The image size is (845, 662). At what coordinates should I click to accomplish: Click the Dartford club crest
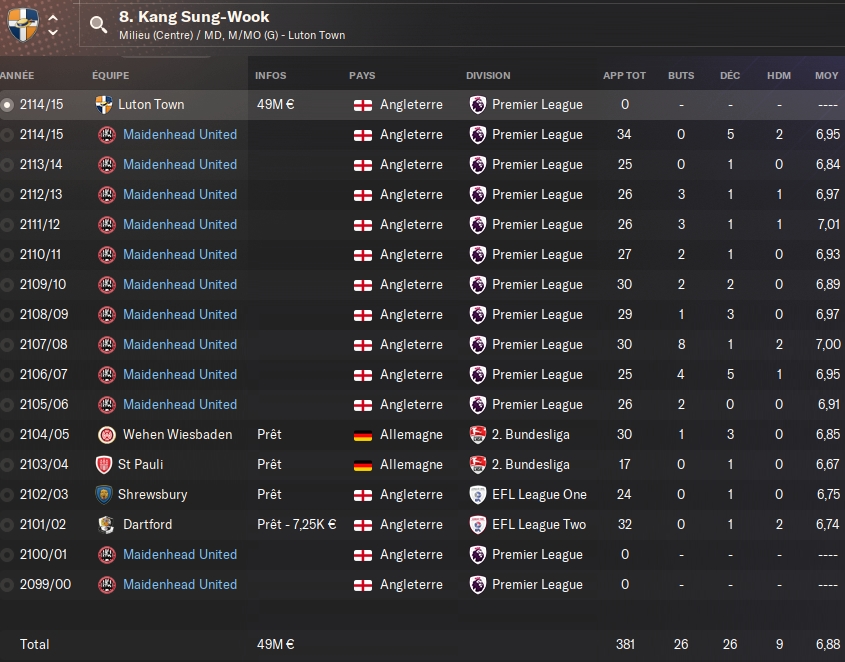[x=106, y=525]
